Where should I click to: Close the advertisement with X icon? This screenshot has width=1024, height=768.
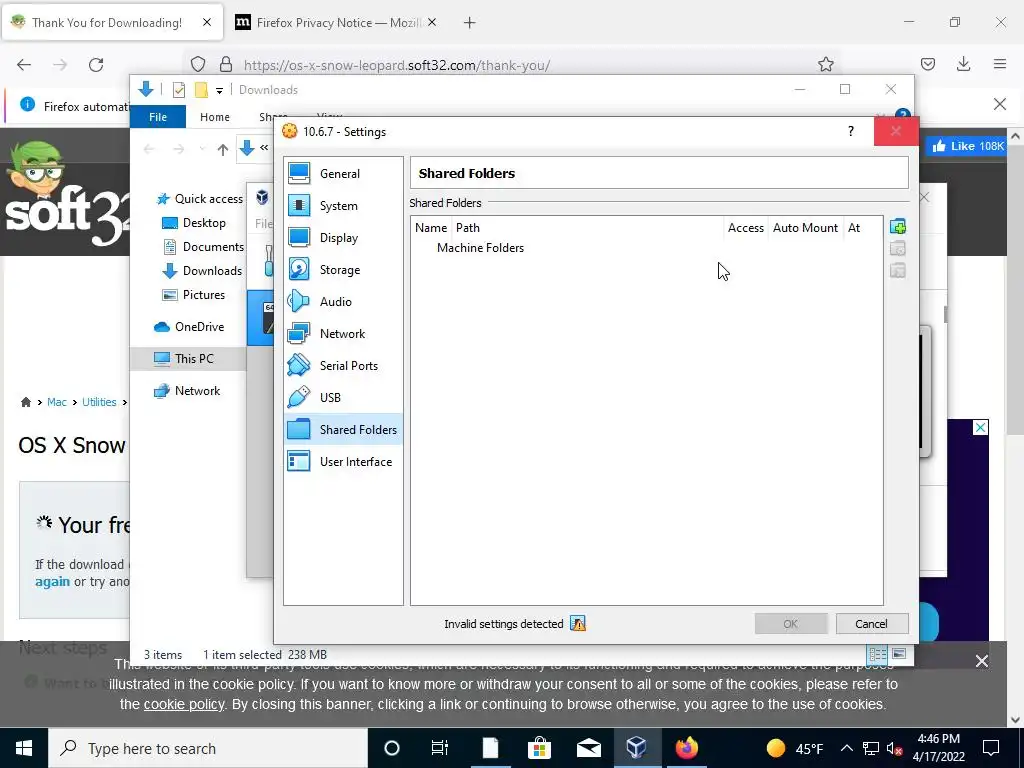[980, 428]
